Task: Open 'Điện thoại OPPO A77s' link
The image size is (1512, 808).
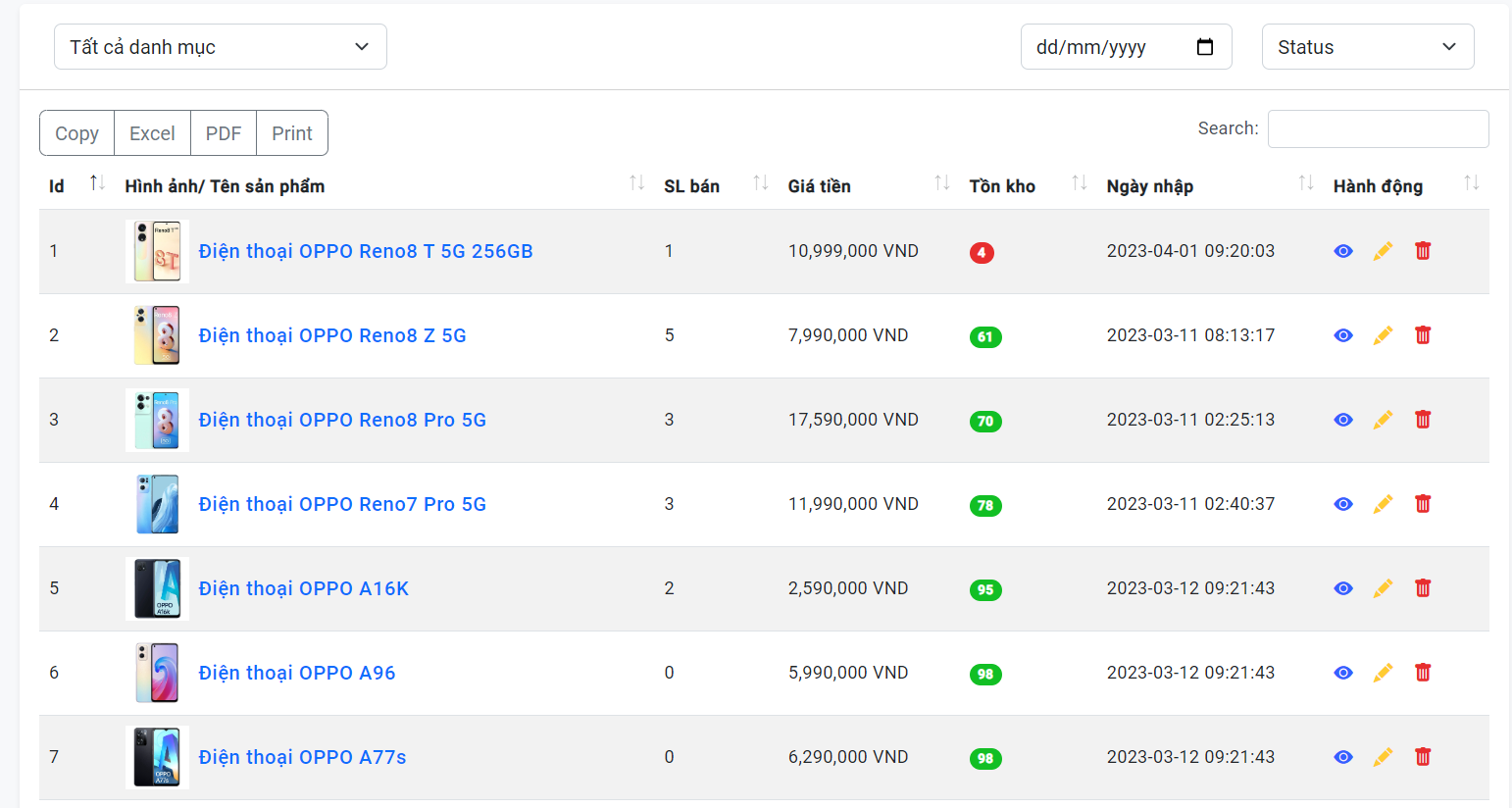Action: pyautogui.click(x=302, y=757)
